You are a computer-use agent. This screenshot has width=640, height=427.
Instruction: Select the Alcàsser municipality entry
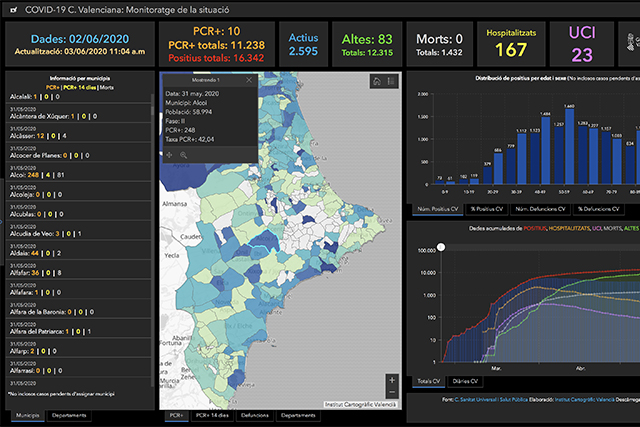tap(78, 133)
